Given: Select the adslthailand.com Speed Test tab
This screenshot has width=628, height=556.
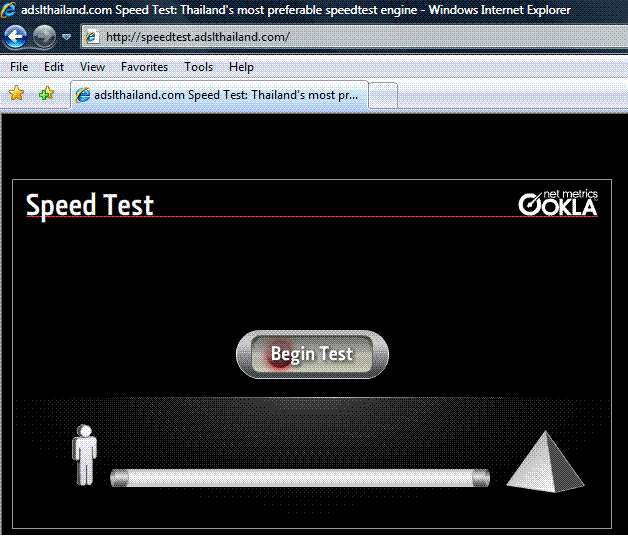Looking at the screenshot, I should click(219, 95).
